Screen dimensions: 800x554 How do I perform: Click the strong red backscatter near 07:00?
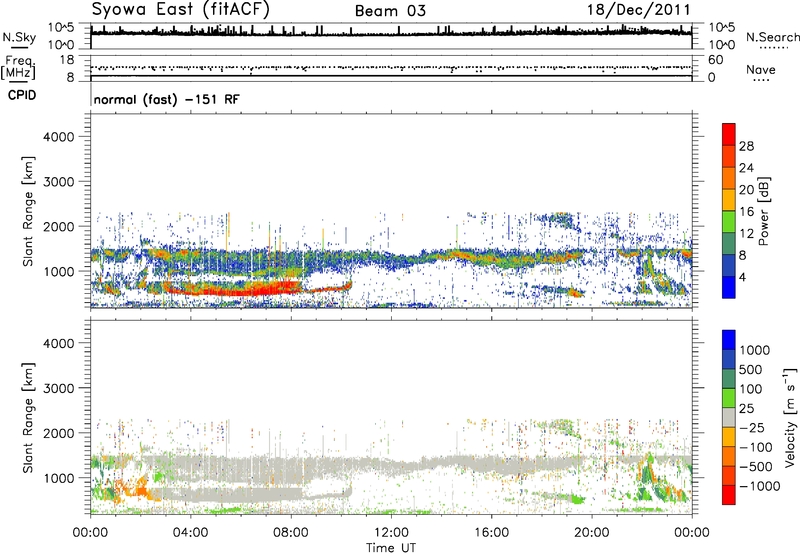[265, 289]
